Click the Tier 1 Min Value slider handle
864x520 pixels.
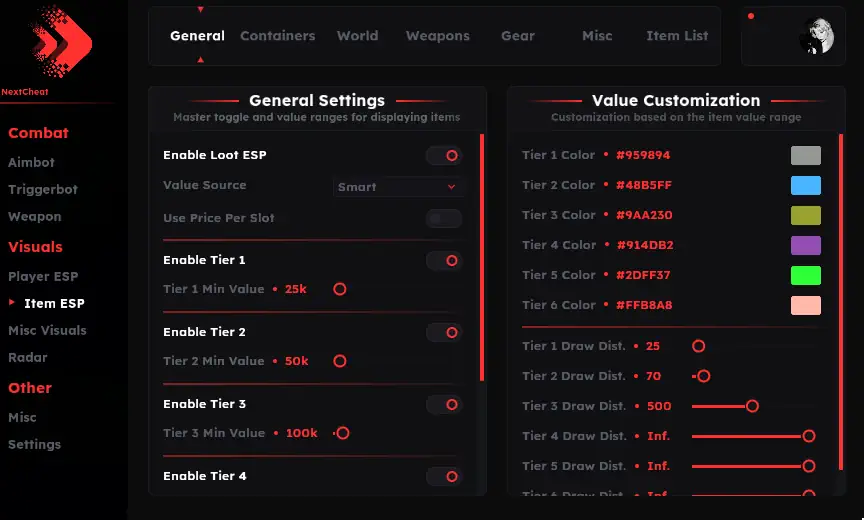click(x=340, y=289)
